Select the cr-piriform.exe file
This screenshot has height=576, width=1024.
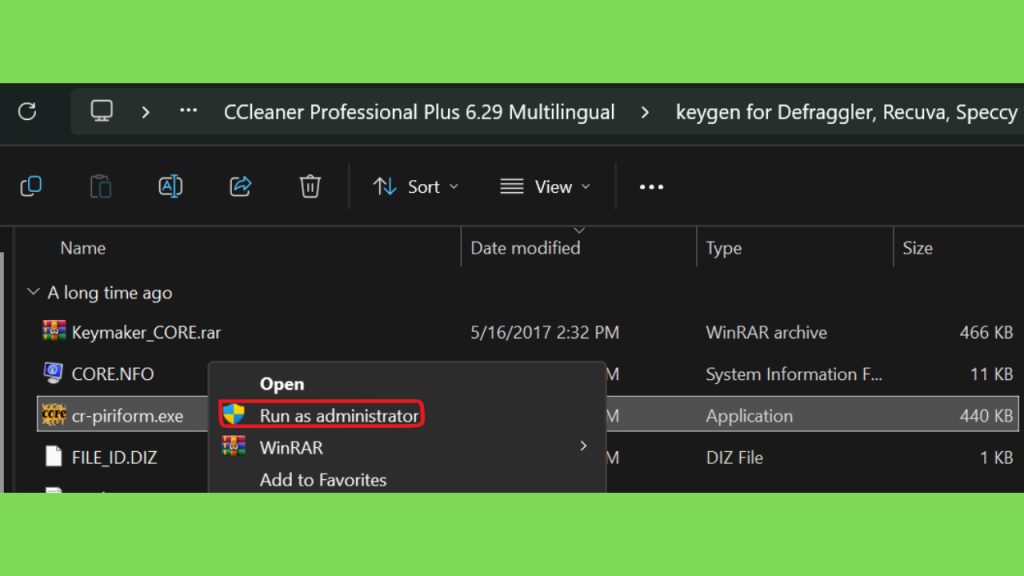[x=127, y=416]
